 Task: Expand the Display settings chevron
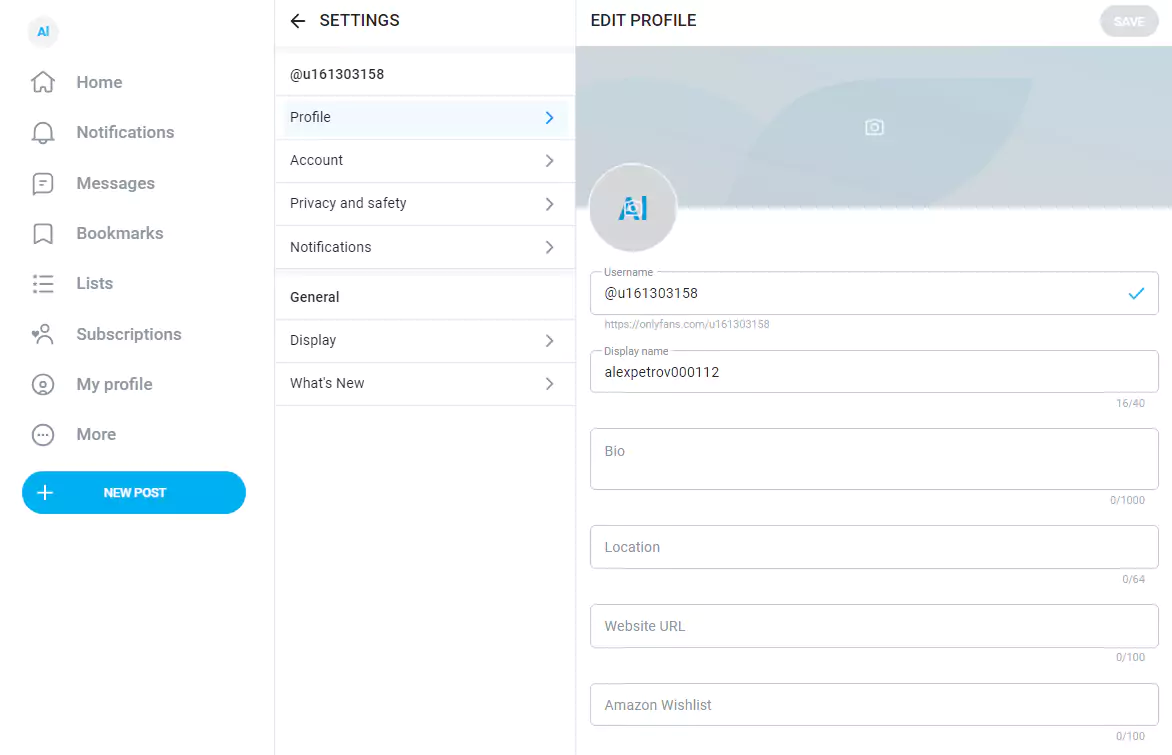(x=549, y=341)
